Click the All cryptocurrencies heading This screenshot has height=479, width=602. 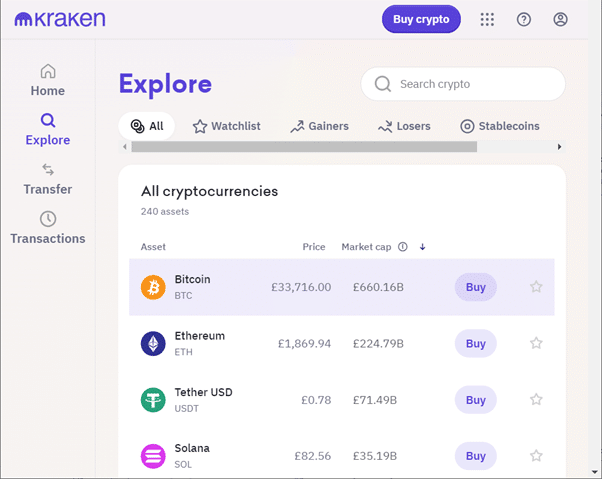[x=209, y=191]
